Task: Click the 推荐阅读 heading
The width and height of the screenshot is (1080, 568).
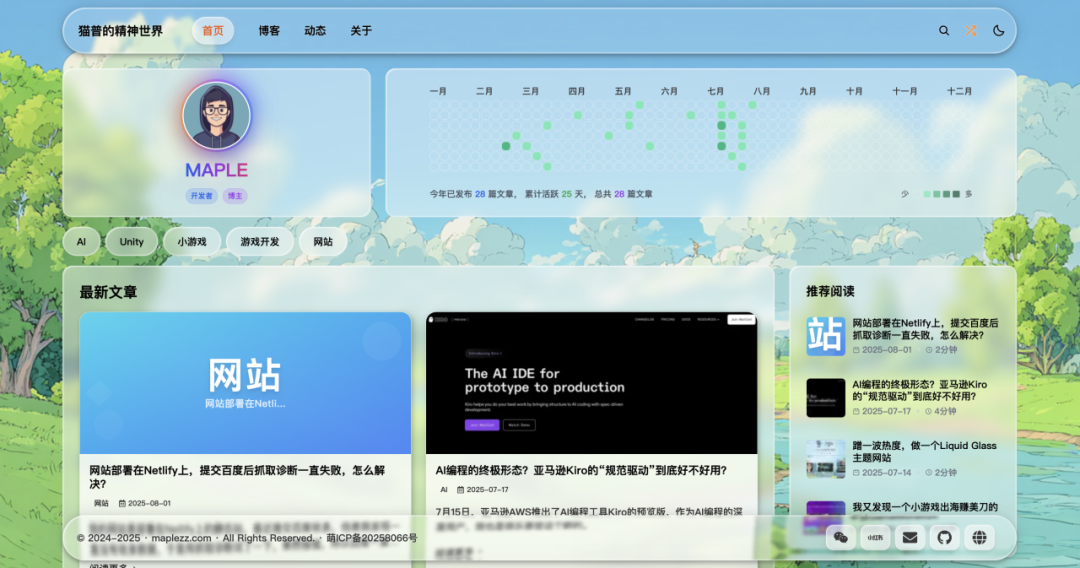Action: coord(830,291)
